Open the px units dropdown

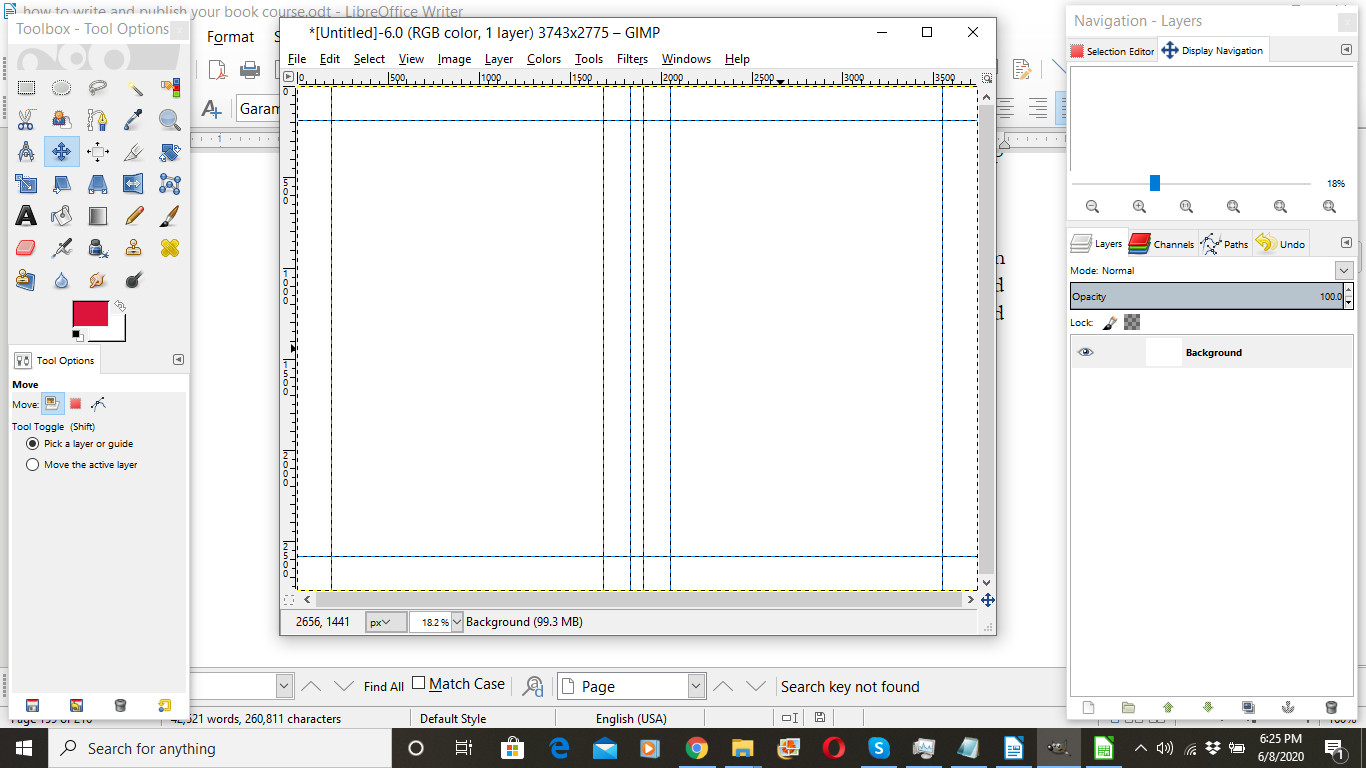click(x=385, y=622)
